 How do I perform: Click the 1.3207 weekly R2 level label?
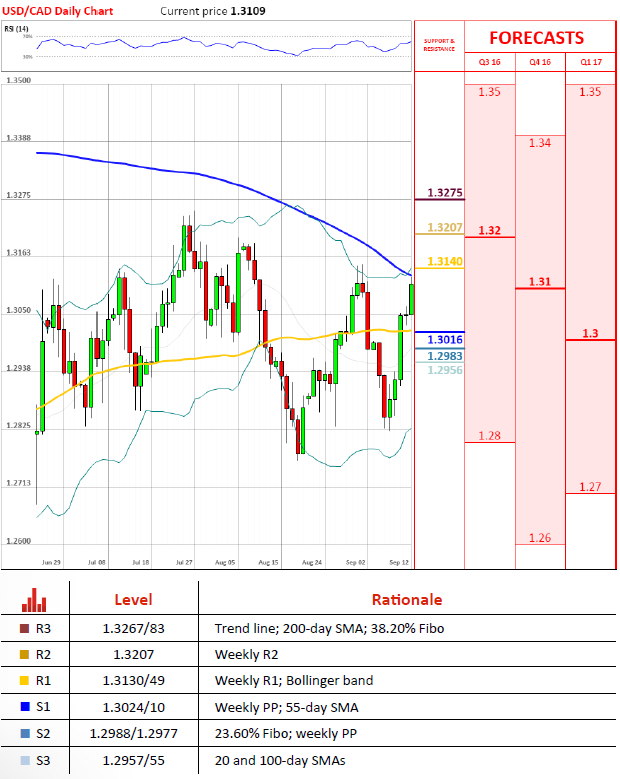(x=443, y=228)
